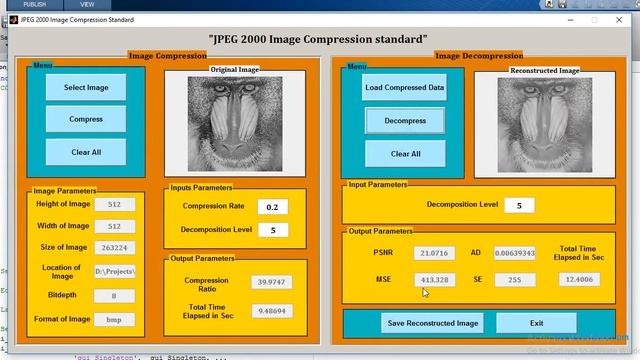Screen dimensions: 640x360
Task: Click the "PSNR" label
Action: point(383,253)
